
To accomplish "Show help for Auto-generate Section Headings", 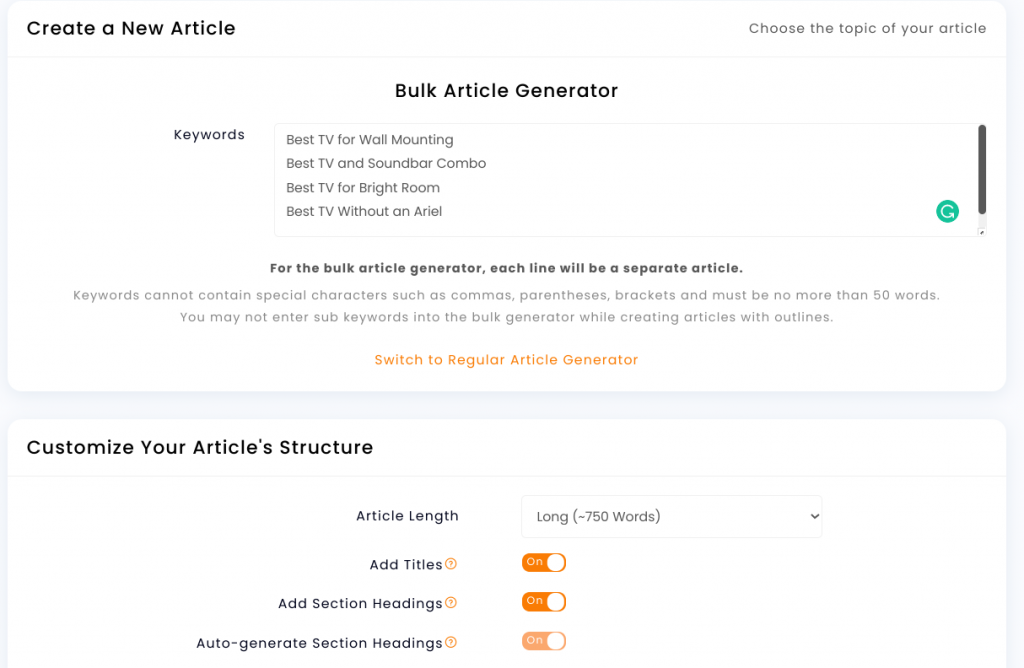I will tap(451, 643).
